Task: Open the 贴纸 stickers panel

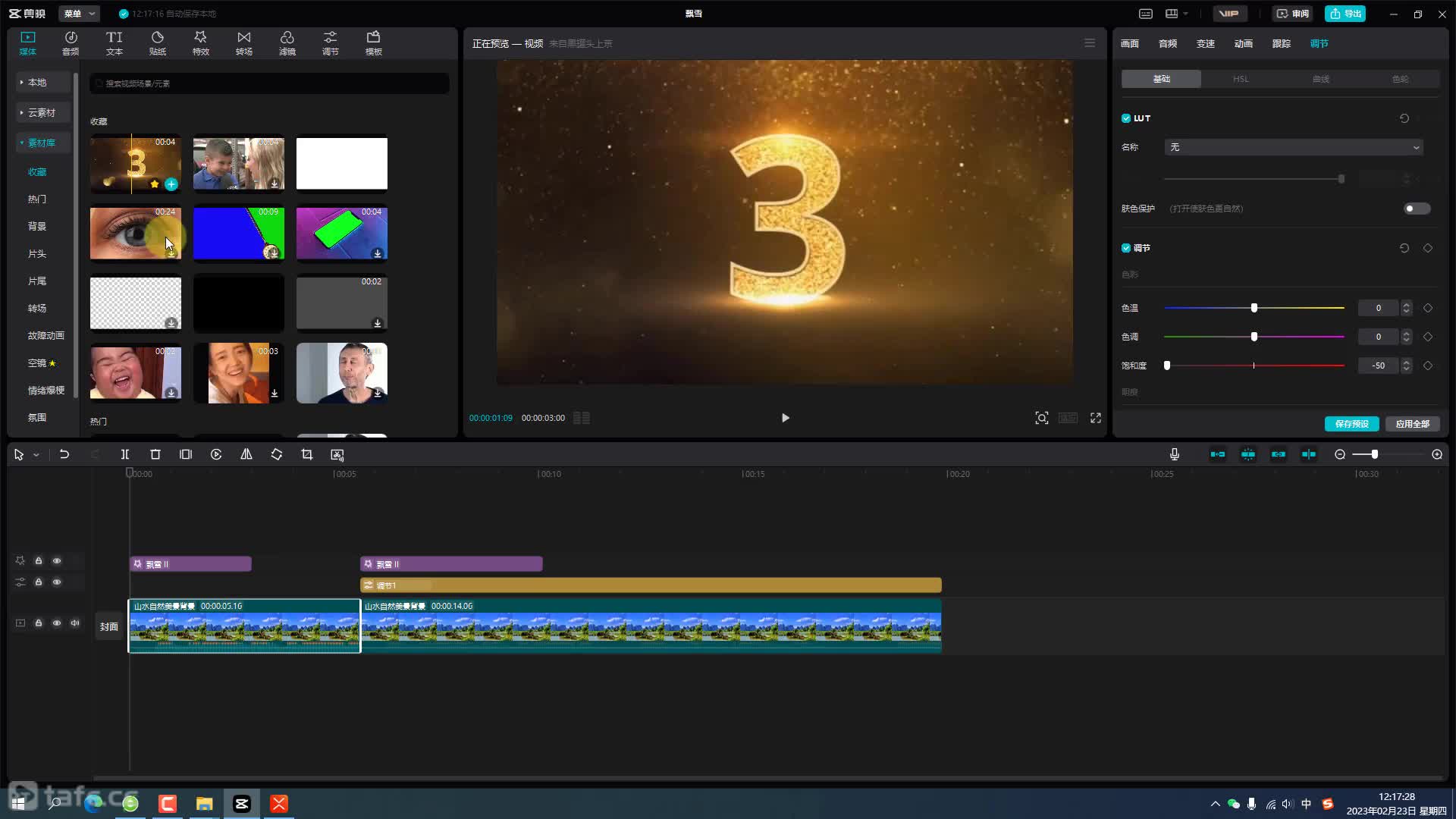Action: 157,43
